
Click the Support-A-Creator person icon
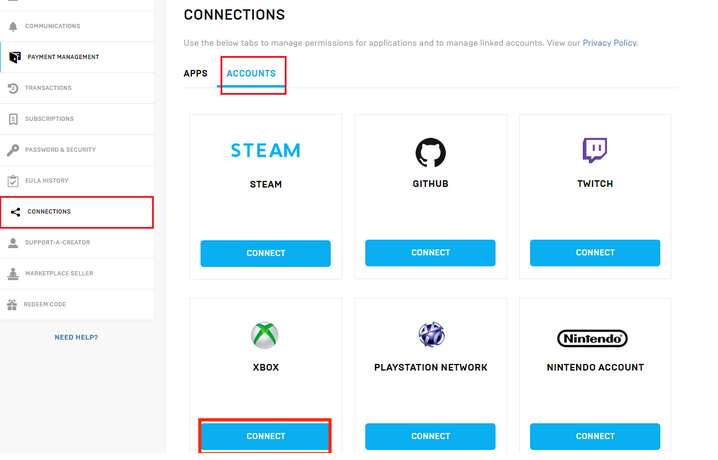13,243
